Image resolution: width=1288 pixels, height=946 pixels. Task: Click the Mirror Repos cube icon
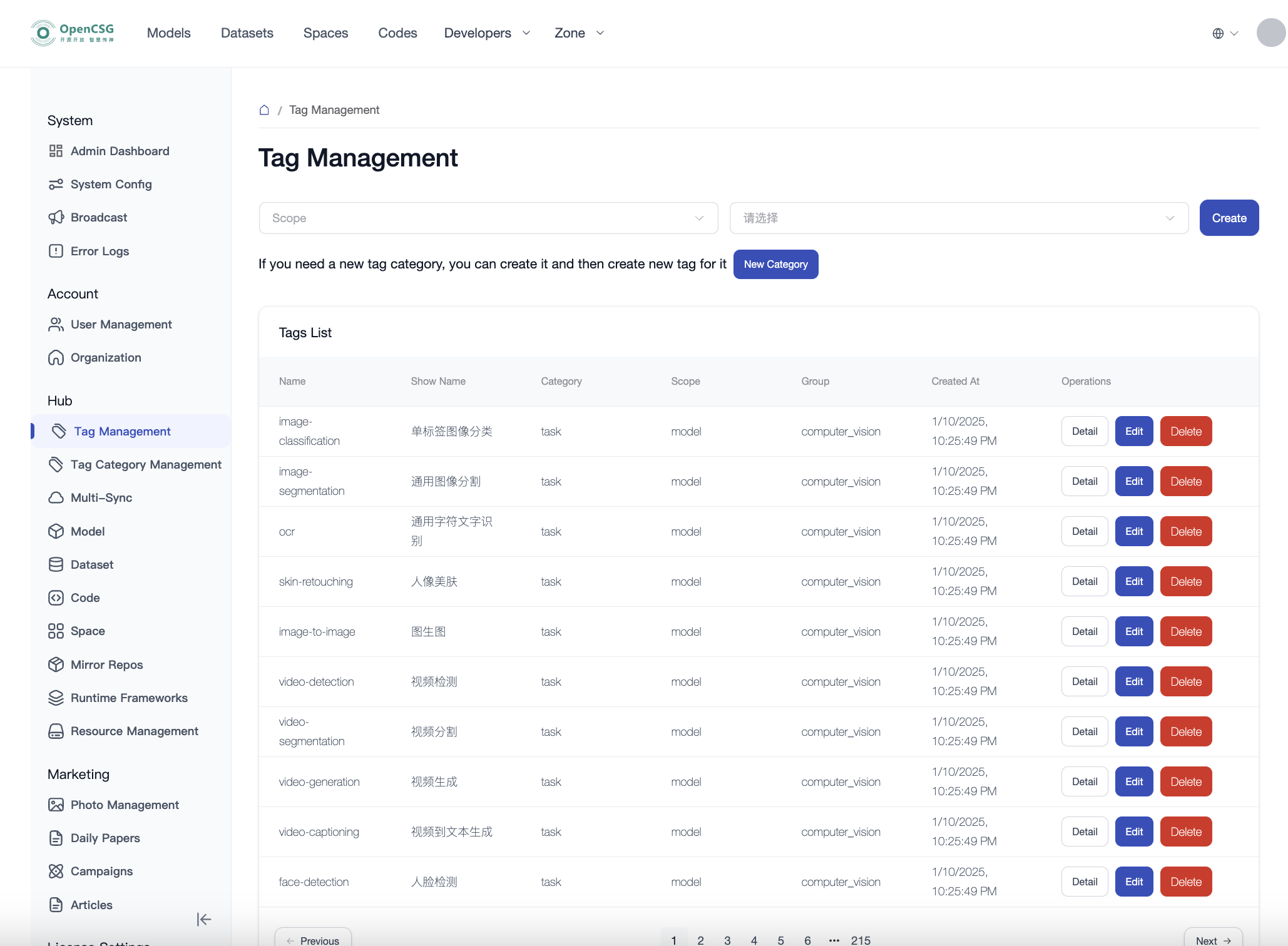click(56, 664)
